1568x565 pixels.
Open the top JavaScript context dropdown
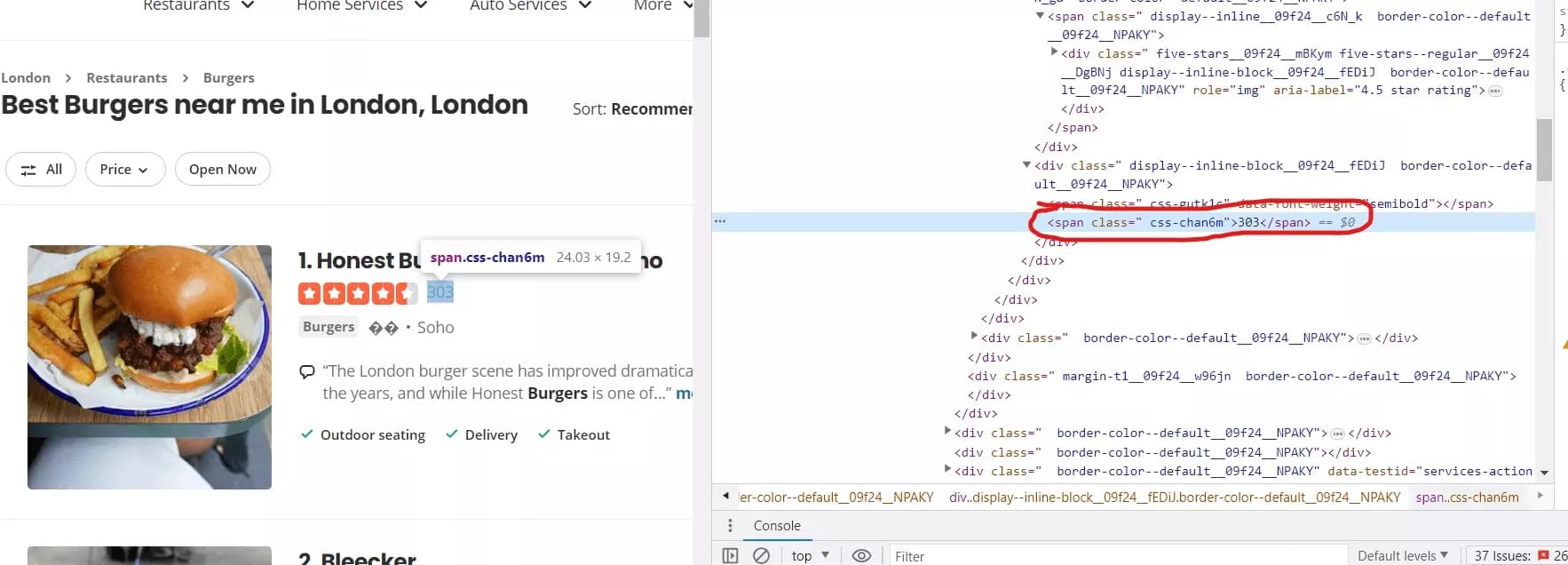tap(810, 556)
